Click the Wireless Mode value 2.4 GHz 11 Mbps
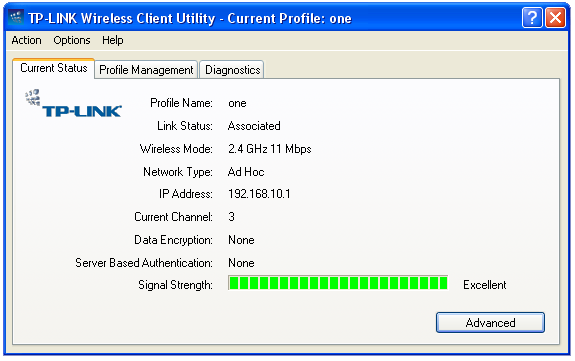 tap(270, 149)
